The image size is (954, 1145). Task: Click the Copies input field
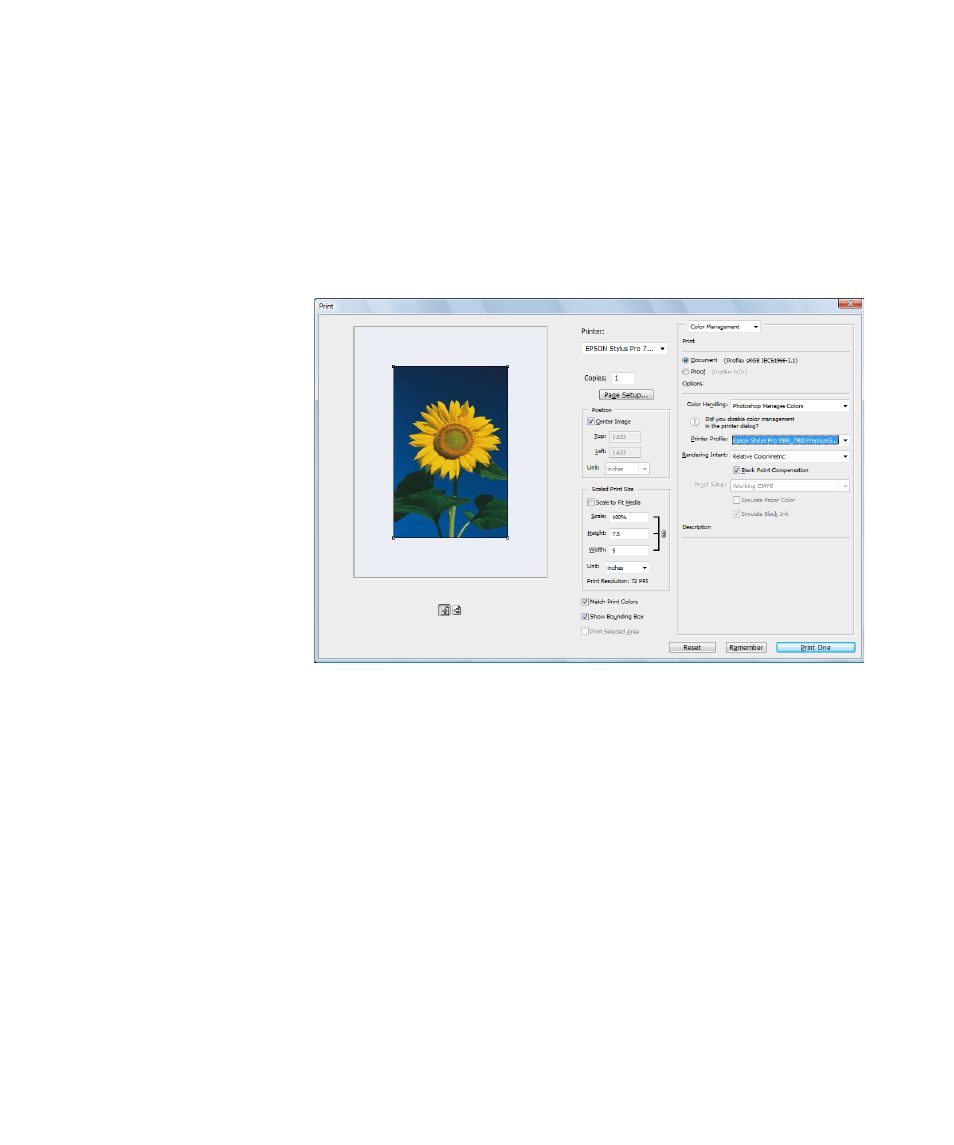[x=624, y=378]
